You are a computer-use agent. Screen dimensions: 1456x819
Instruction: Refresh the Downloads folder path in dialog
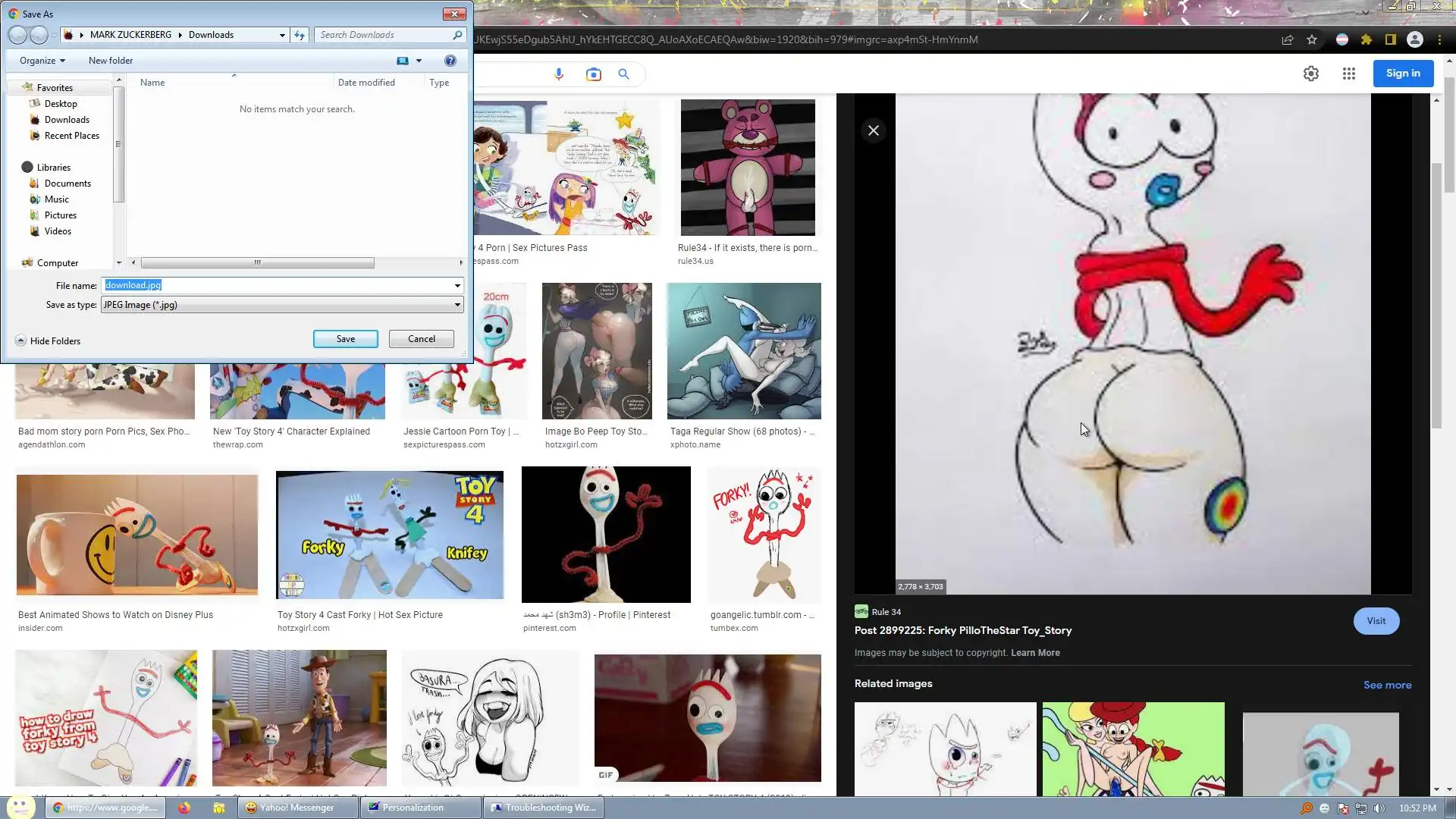[x=300, y=35]
